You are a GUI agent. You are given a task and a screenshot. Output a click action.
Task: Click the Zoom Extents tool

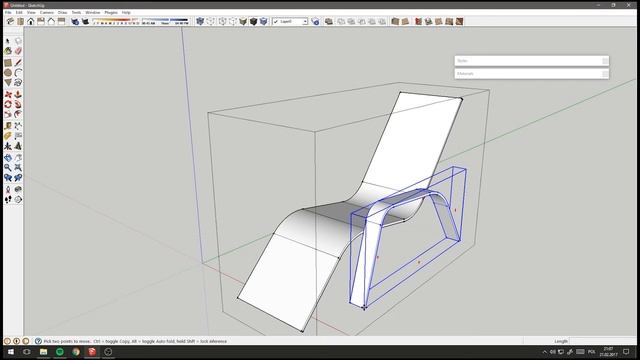point(18,167)
